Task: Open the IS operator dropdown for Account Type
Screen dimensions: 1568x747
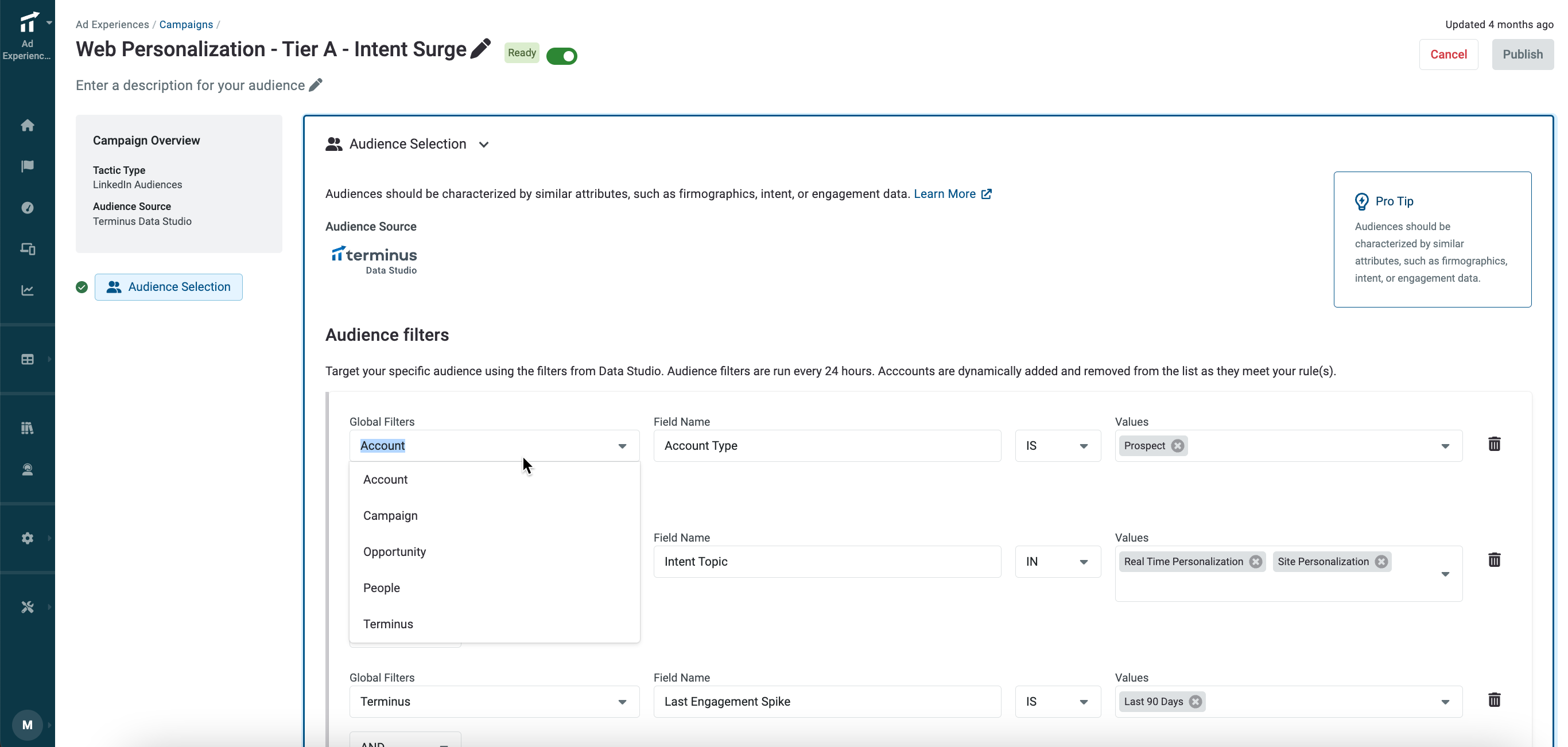Action: click(1058, 446)
